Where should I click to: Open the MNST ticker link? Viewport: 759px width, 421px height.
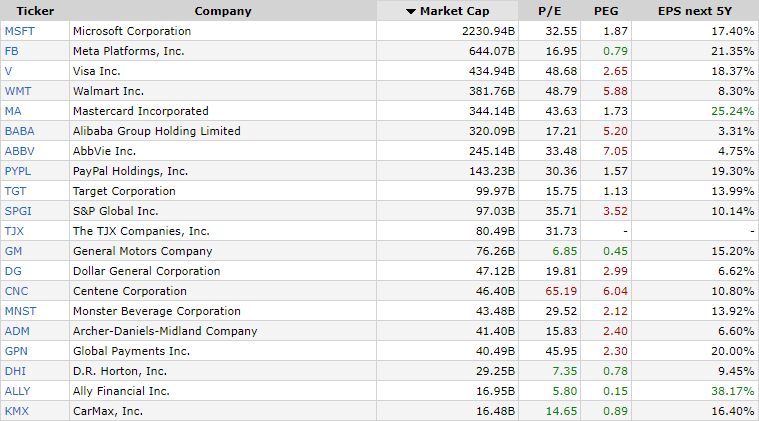(20, 311)
